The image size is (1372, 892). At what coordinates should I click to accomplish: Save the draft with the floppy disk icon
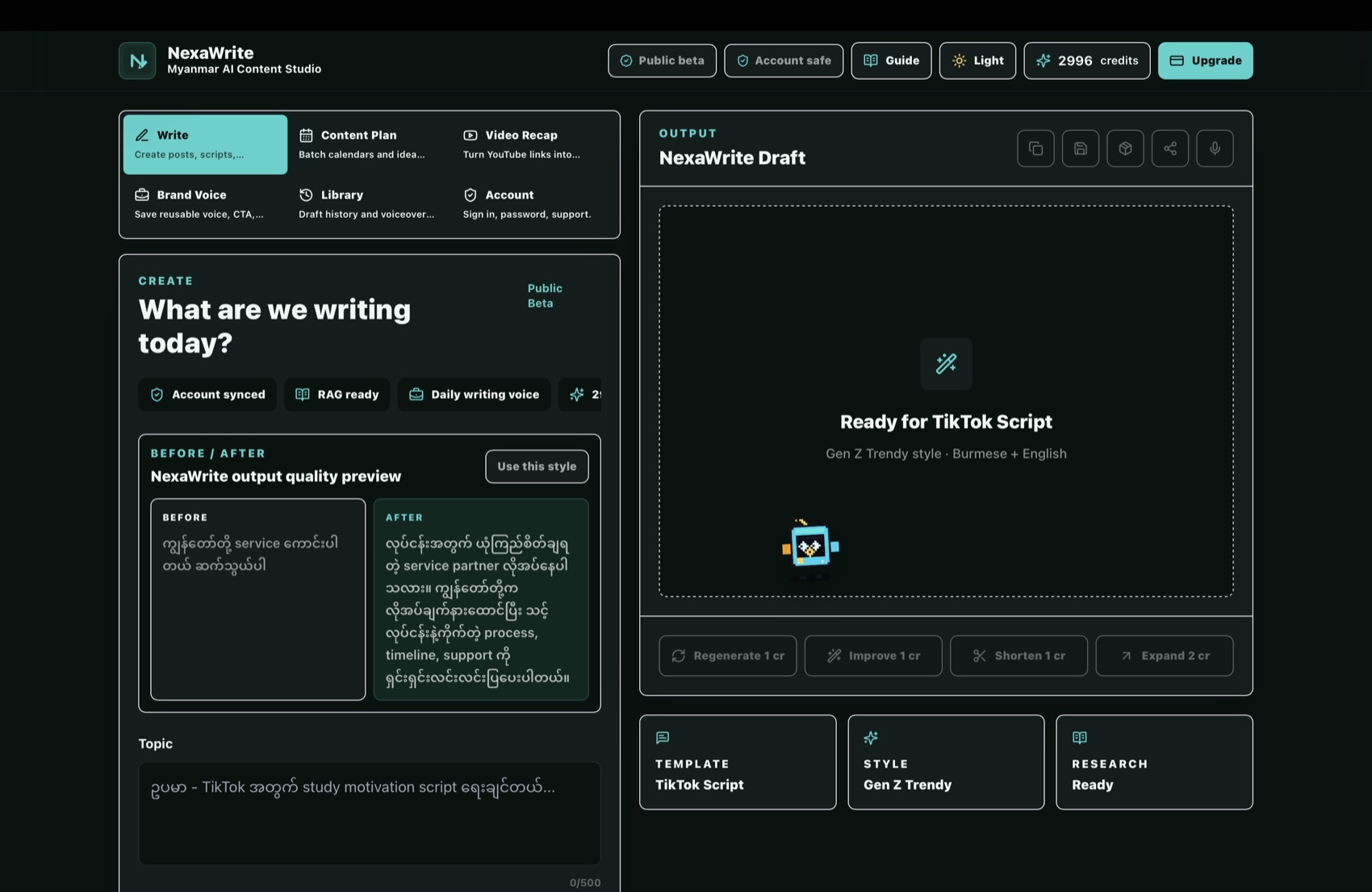pyautogui.click(x=1081, y=149)
